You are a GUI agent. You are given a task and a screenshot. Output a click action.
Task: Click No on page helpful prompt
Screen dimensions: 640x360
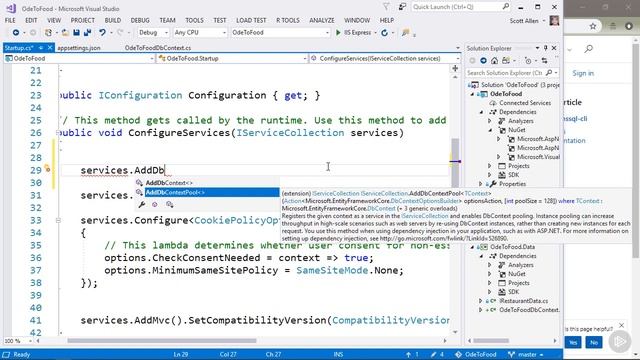coord(594,342)
